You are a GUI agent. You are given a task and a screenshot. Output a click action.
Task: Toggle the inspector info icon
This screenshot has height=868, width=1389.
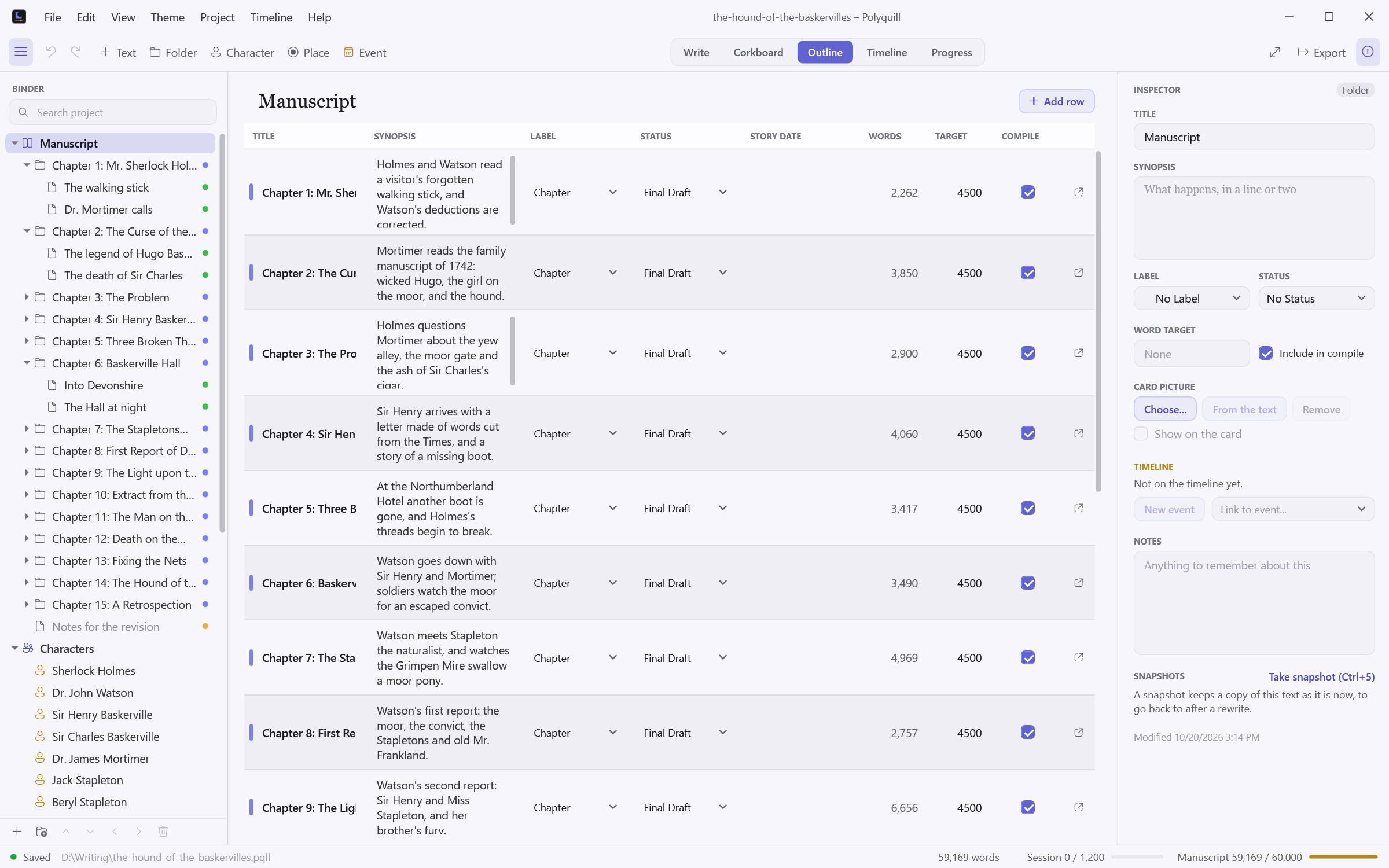point(1368,52)
